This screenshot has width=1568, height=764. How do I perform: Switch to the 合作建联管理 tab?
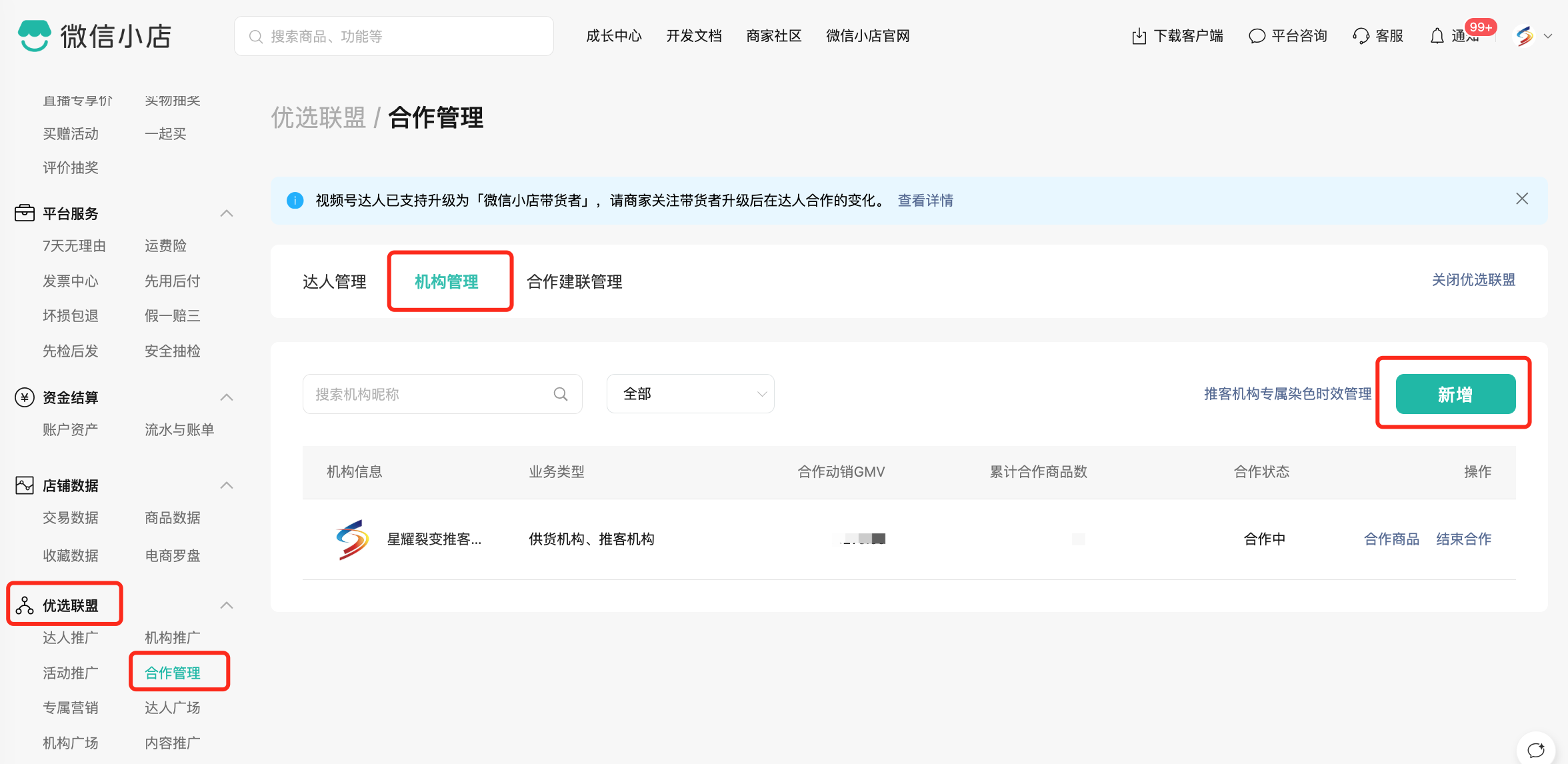pyautogui.click(x=574, y=281)
